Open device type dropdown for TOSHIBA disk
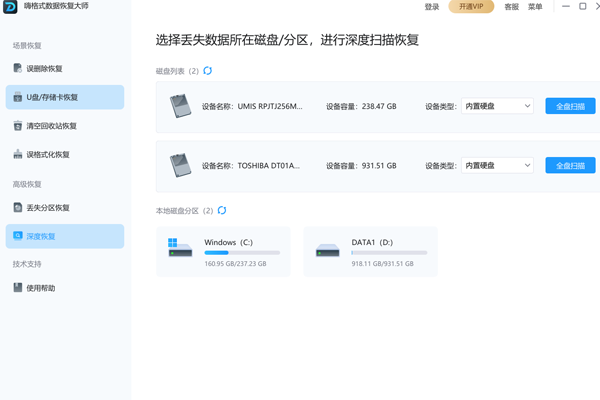Image resolution: width=600 pixels, height=400 pixels. (497, 165)
